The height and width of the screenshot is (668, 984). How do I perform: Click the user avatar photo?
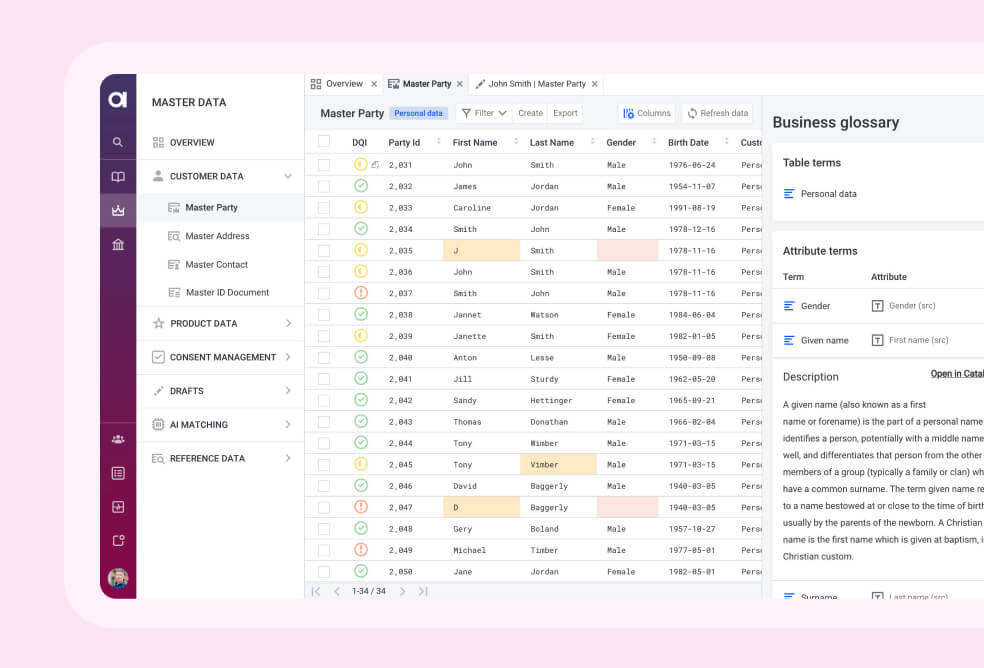[118, 578]
